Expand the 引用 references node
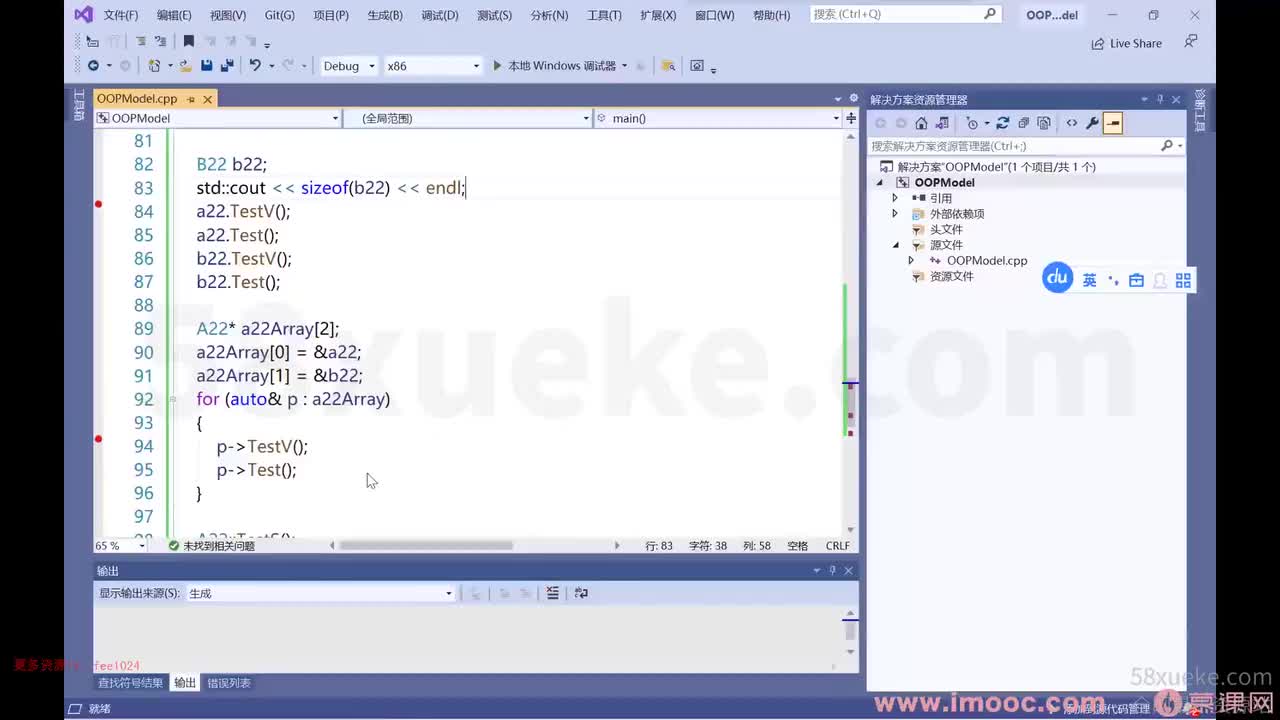The height and width of the screenshot is (720, 1280). [895, 198]
